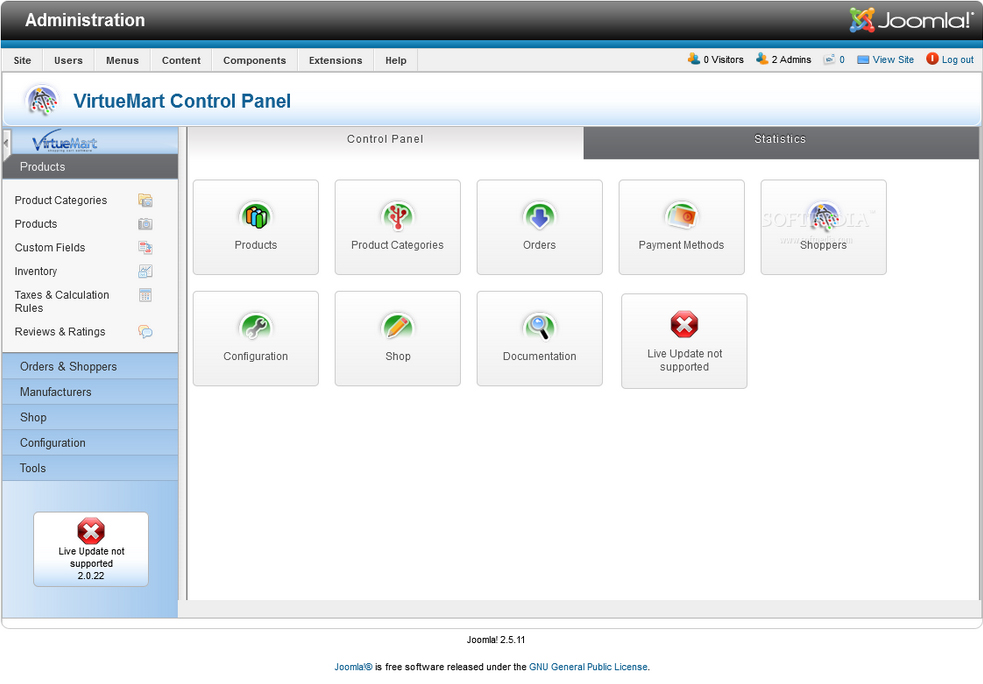983x684 pixels.
Task: Open the Site menu
Action: pos(23,60)
